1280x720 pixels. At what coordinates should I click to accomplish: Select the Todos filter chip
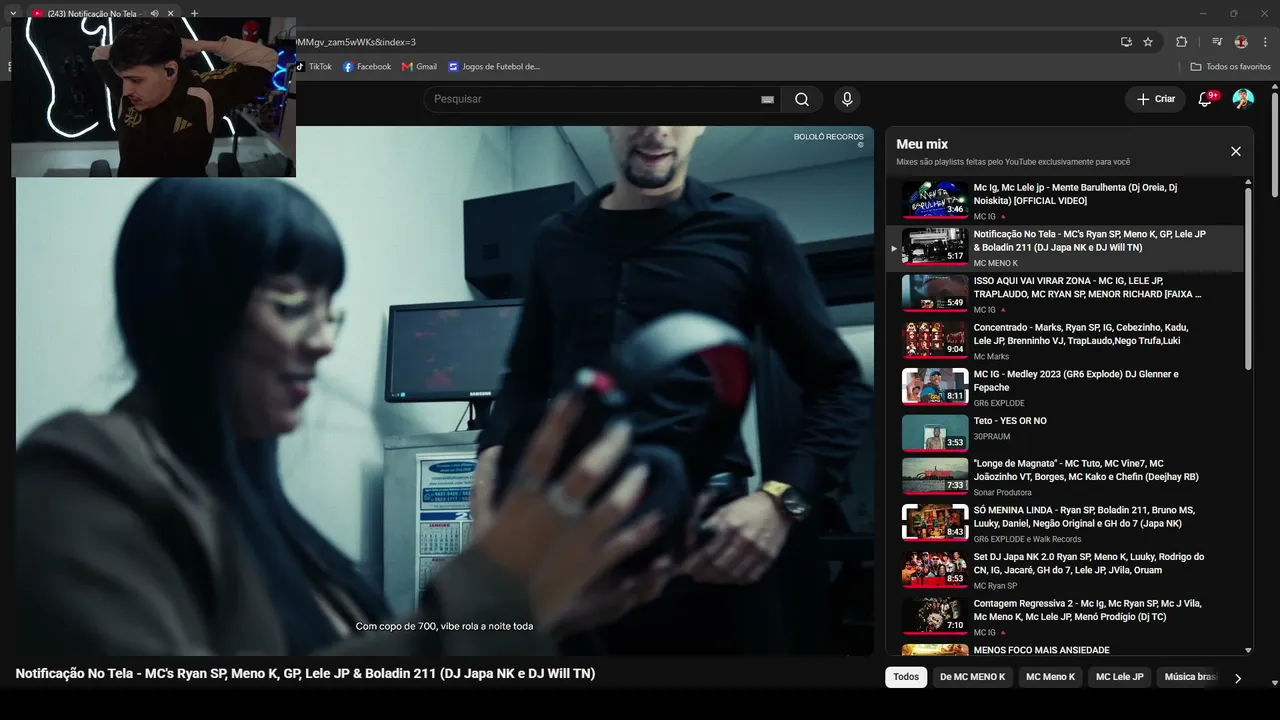click(906, 677)
